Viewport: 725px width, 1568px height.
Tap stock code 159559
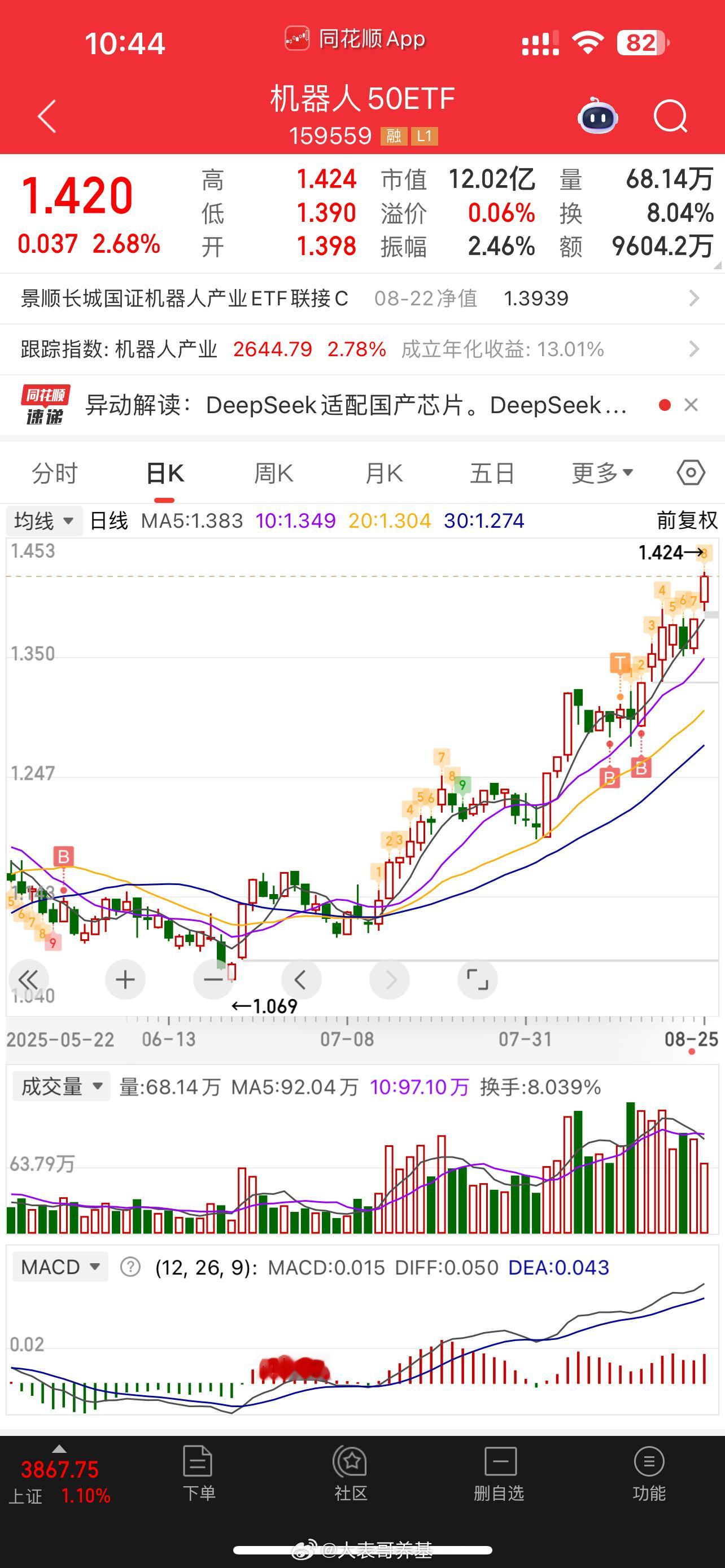coord(330,135)
